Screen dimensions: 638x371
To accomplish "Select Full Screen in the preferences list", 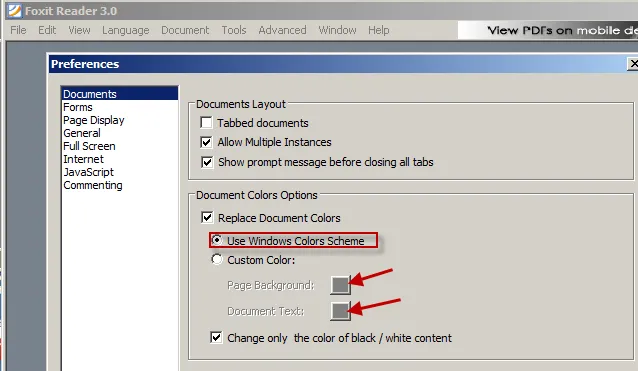I will tap(120, 146).
